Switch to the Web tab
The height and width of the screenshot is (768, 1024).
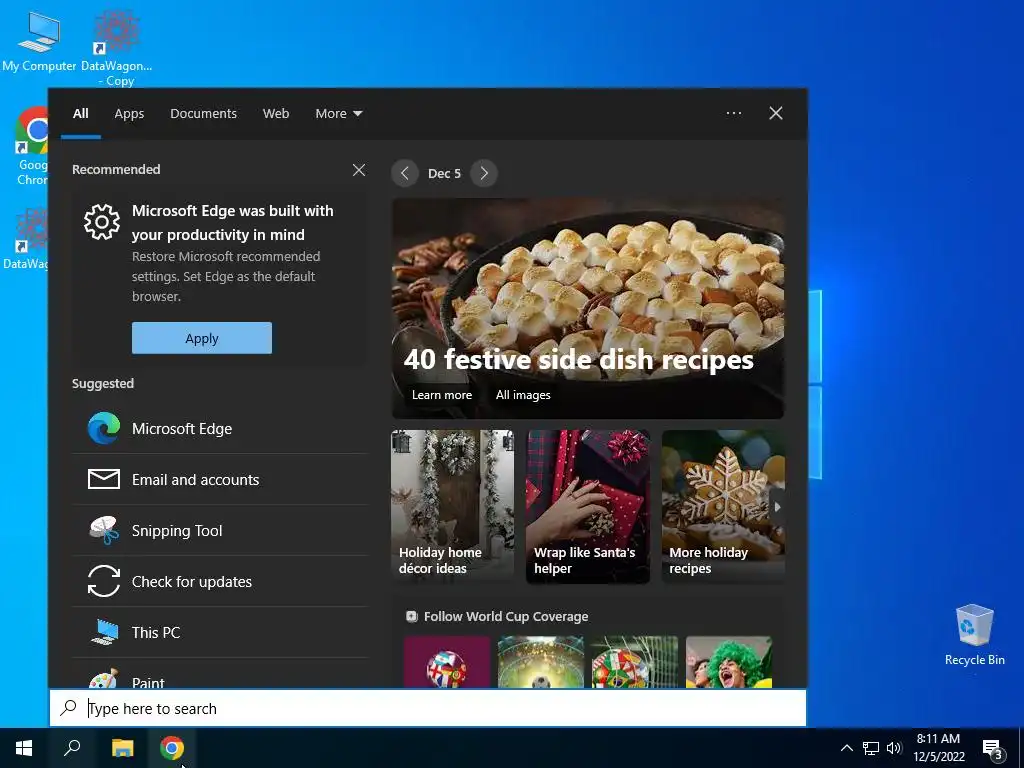tap(276, 113)
